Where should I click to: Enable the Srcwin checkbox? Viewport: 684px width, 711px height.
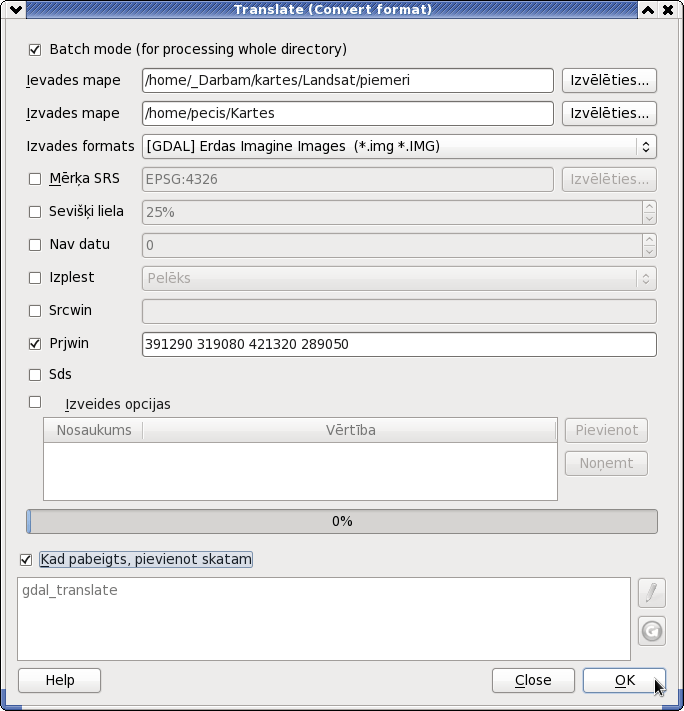[35, 311]
